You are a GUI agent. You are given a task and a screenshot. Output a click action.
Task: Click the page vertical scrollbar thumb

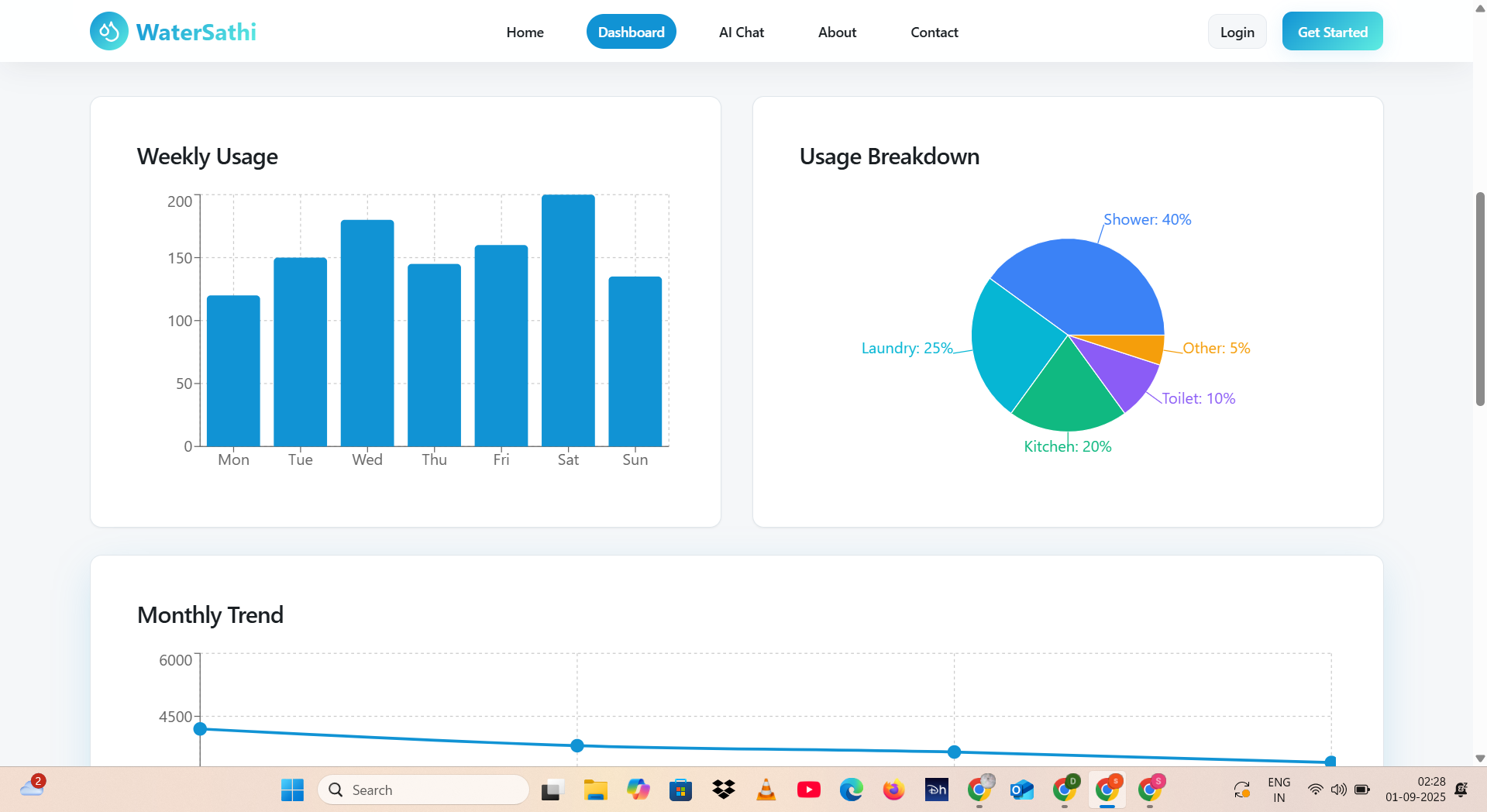click(x=1480, y=298)
